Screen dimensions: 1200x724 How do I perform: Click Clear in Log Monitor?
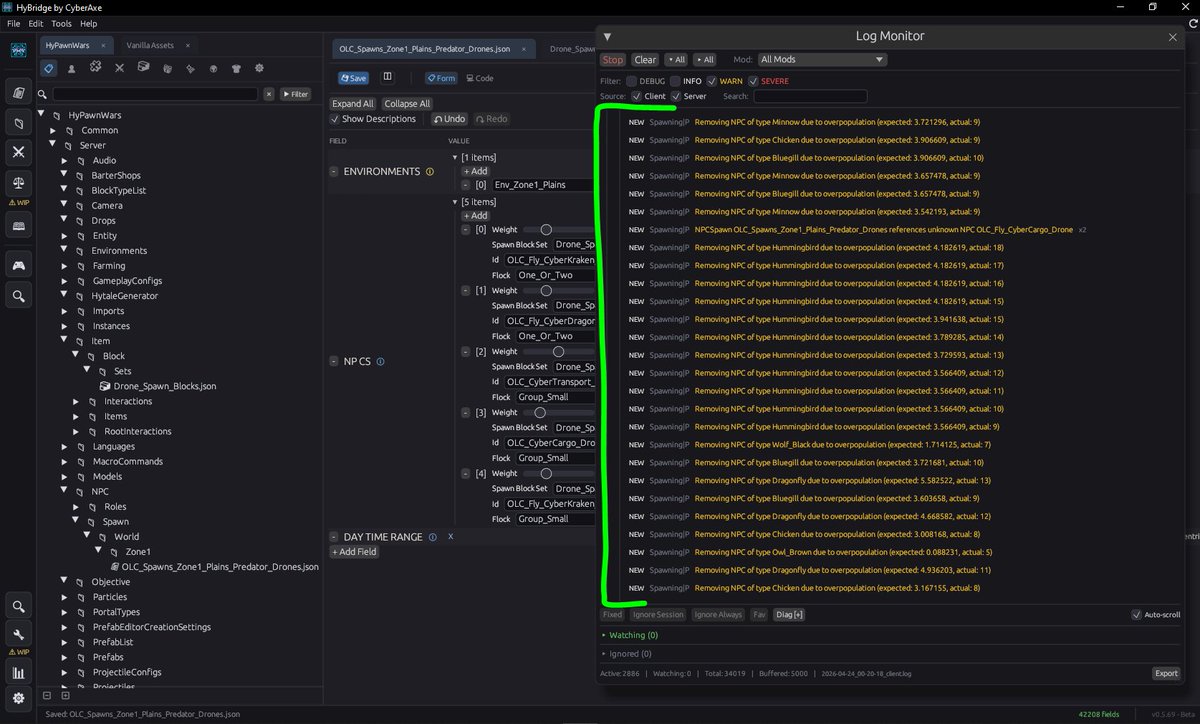click(646, 60)
